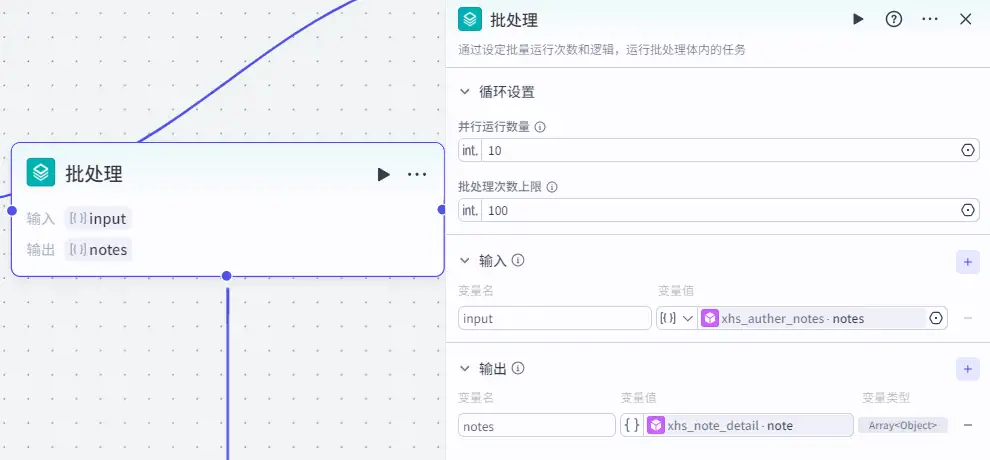The image size is (990, 460).
Task: Open variable picker for input value
Action: tap(936, 318)
